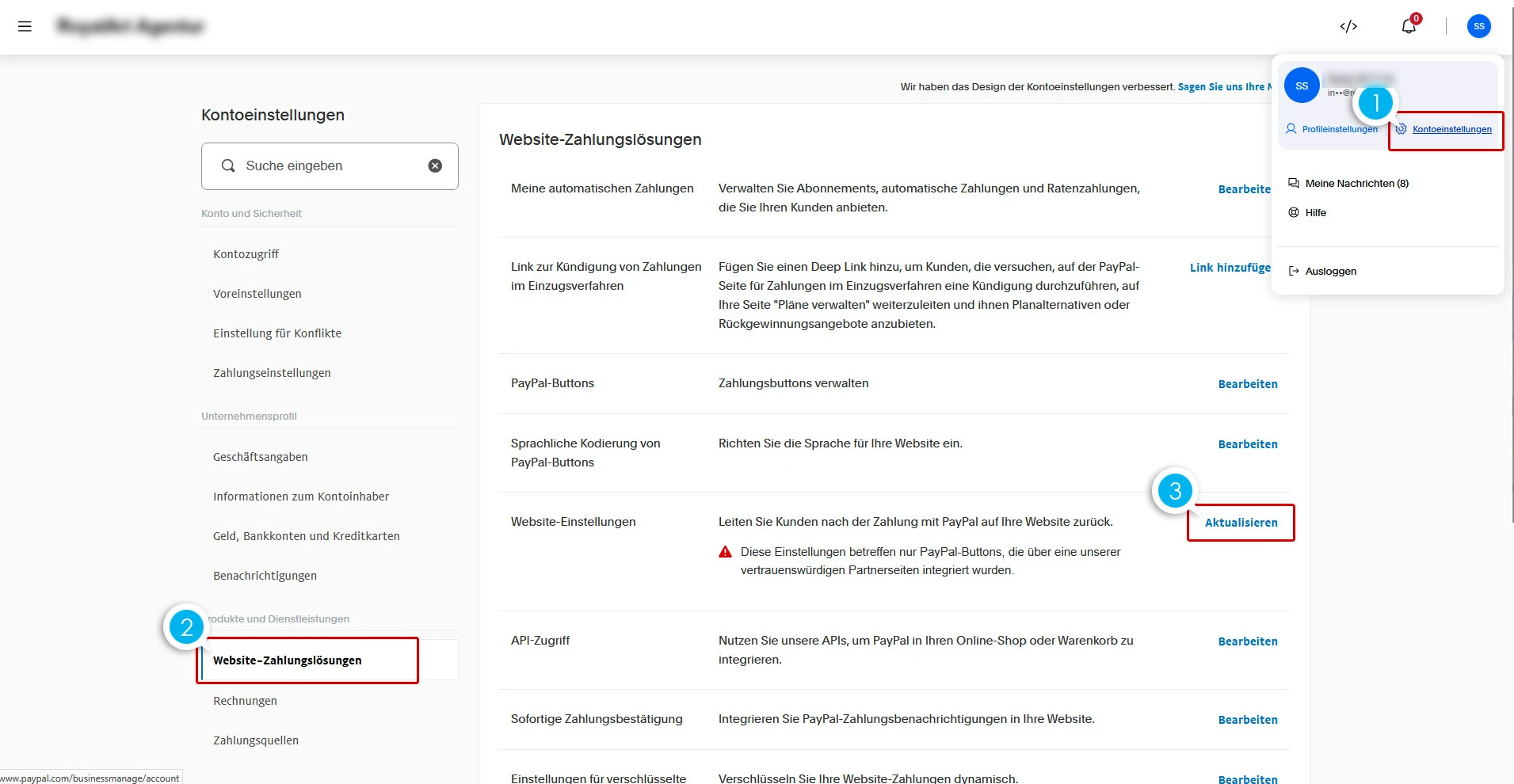Select Voreinstellungen in sidebar
This screenshot has height=784, width=1514.
pos(257,294)
